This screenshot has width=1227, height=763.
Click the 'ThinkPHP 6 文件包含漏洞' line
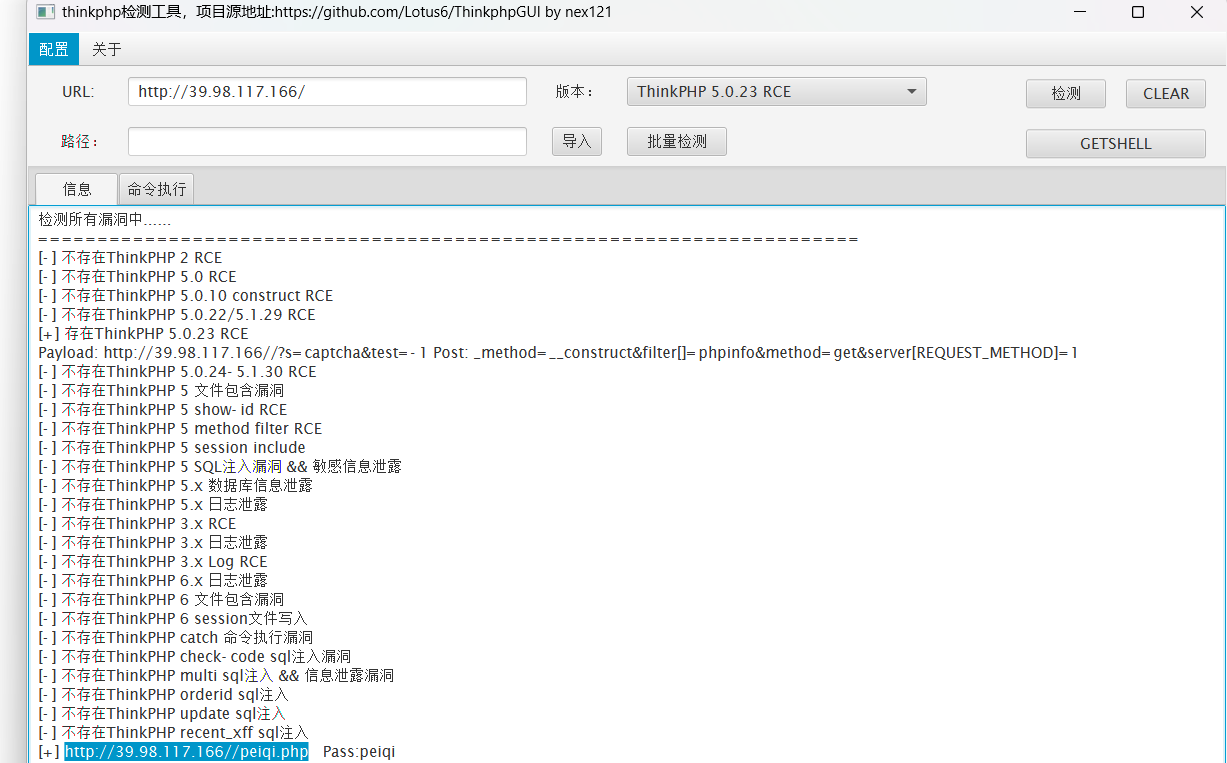pos(161,600)
